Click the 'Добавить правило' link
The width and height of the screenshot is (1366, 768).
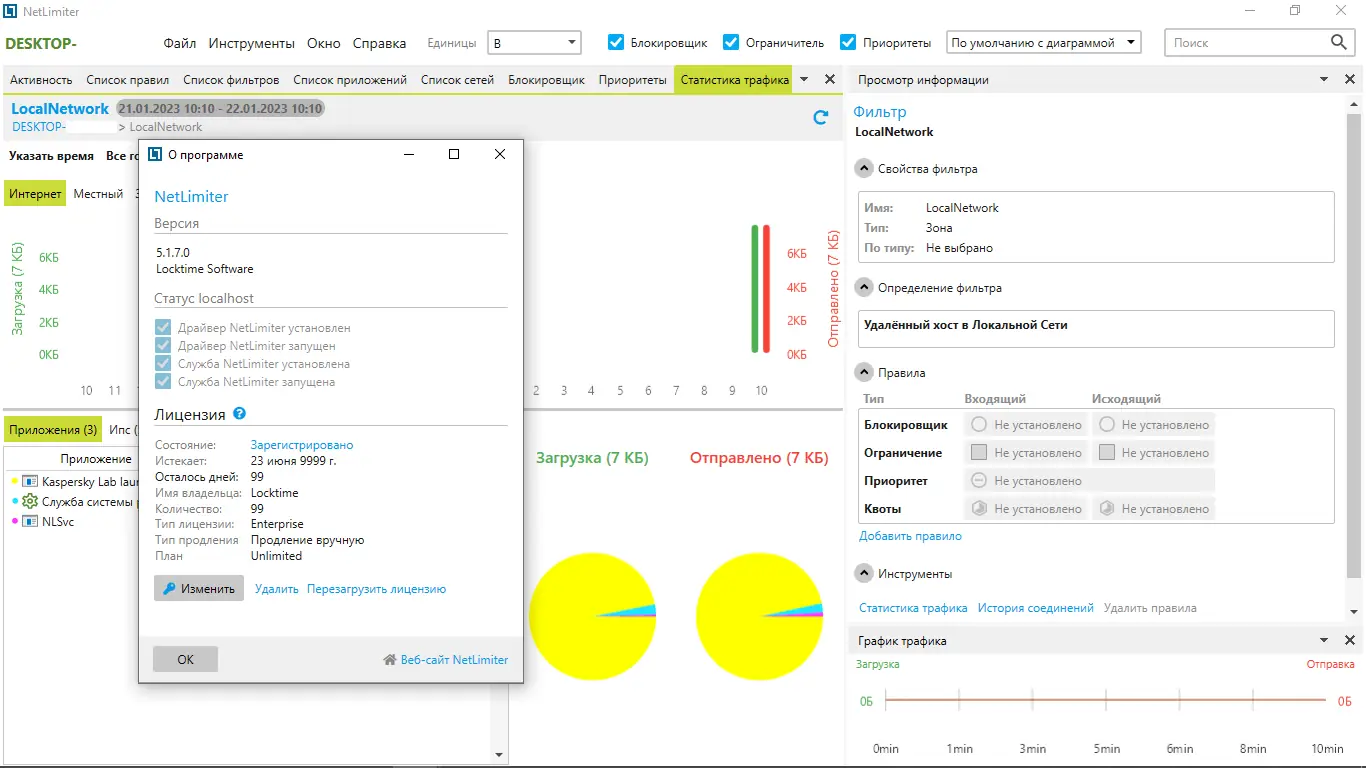[910, 536]
